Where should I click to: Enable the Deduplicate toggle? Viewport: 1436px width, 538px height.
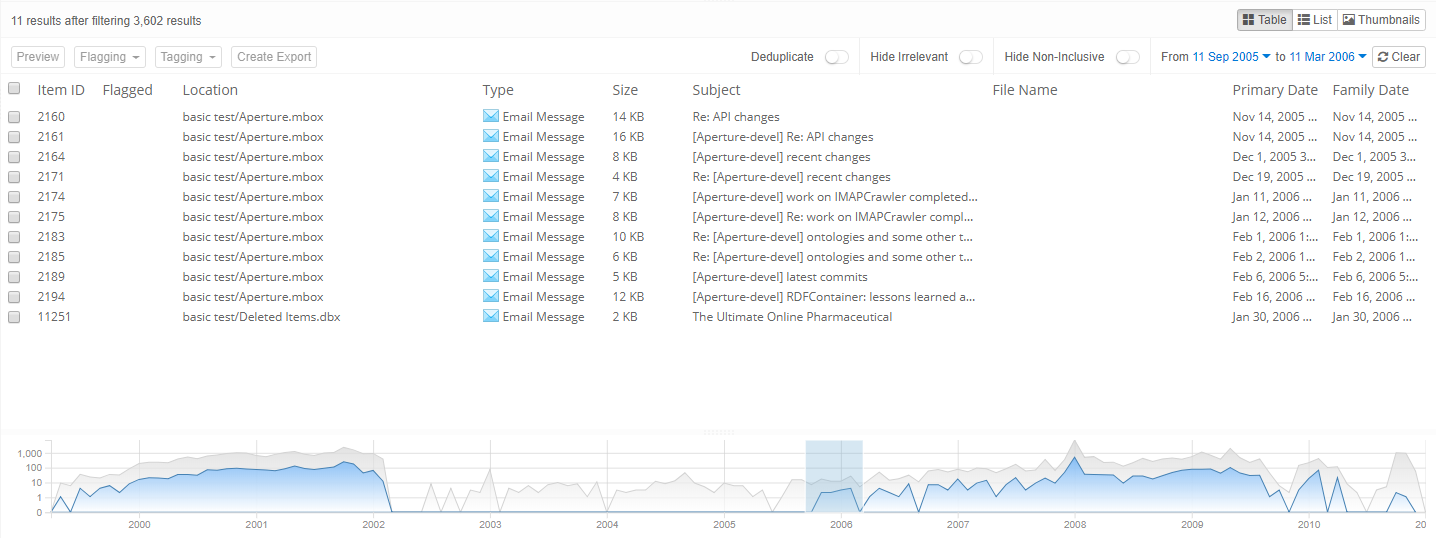pyautogui.click(x=837, y=57)
